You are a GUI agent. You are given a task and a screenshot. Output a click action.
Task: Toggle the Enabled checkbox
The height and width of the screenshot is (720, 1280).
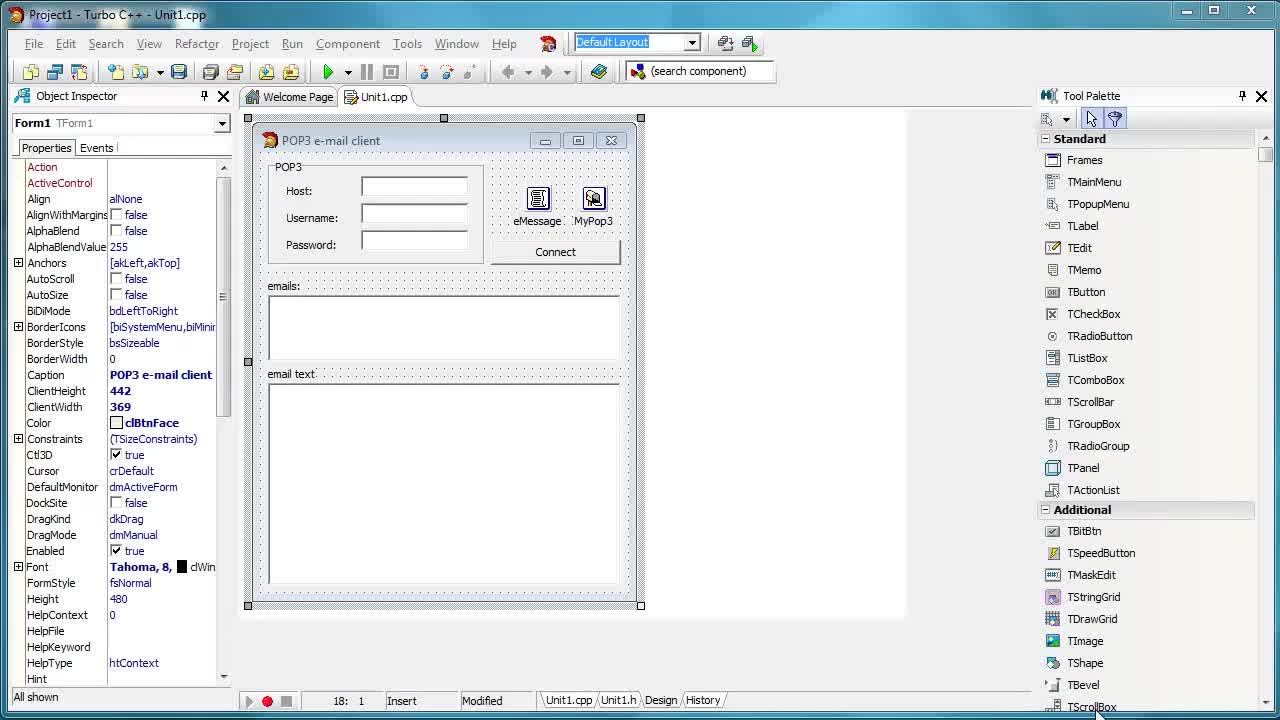tap(116, 551)
